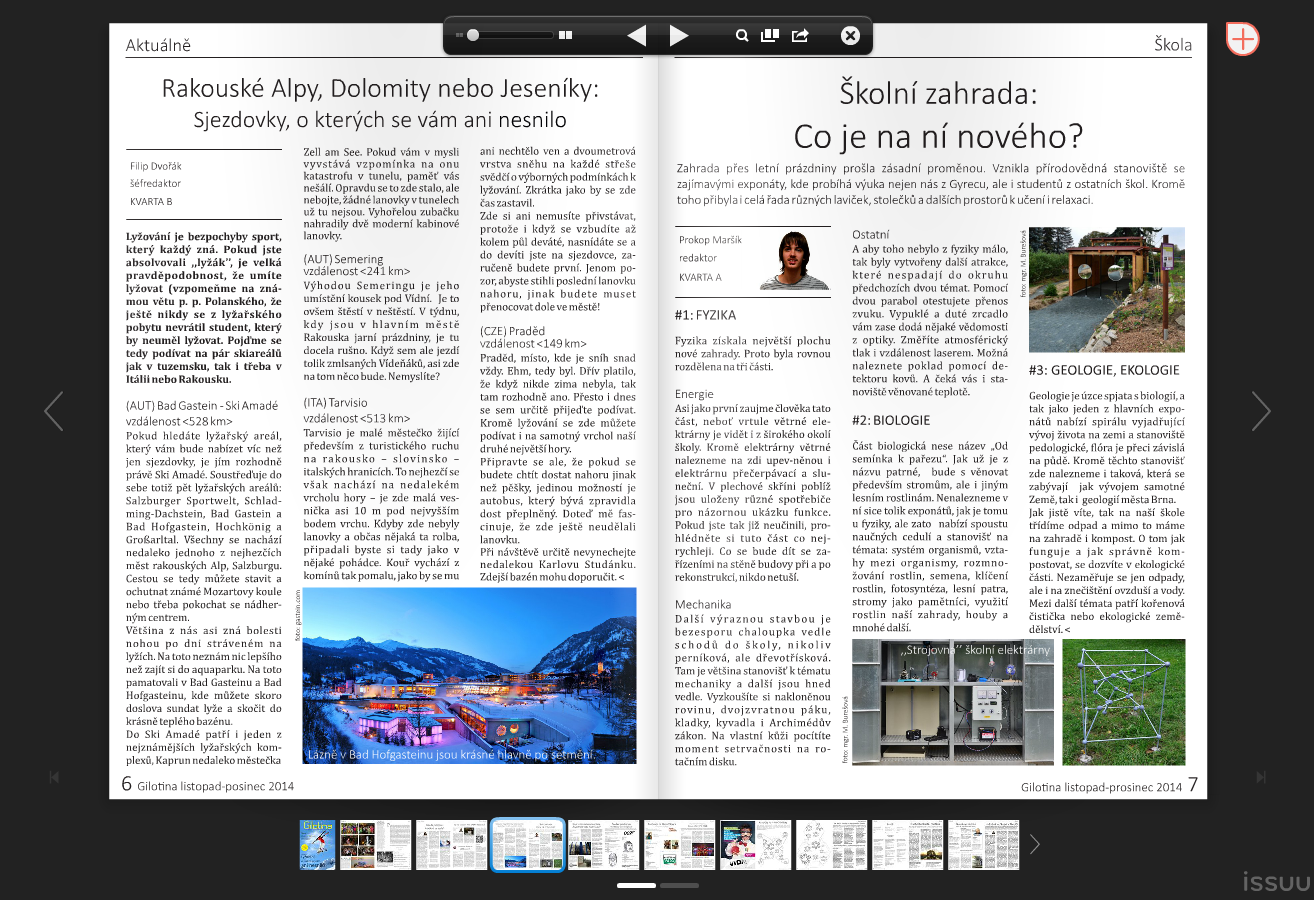Open the sixth thumbnail spread

pos(680,845)
